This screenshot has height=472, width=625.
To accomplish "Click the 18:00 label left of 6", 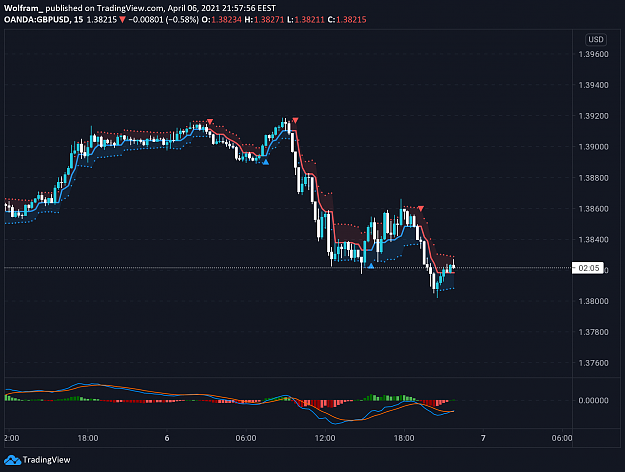I will (88, 438).
